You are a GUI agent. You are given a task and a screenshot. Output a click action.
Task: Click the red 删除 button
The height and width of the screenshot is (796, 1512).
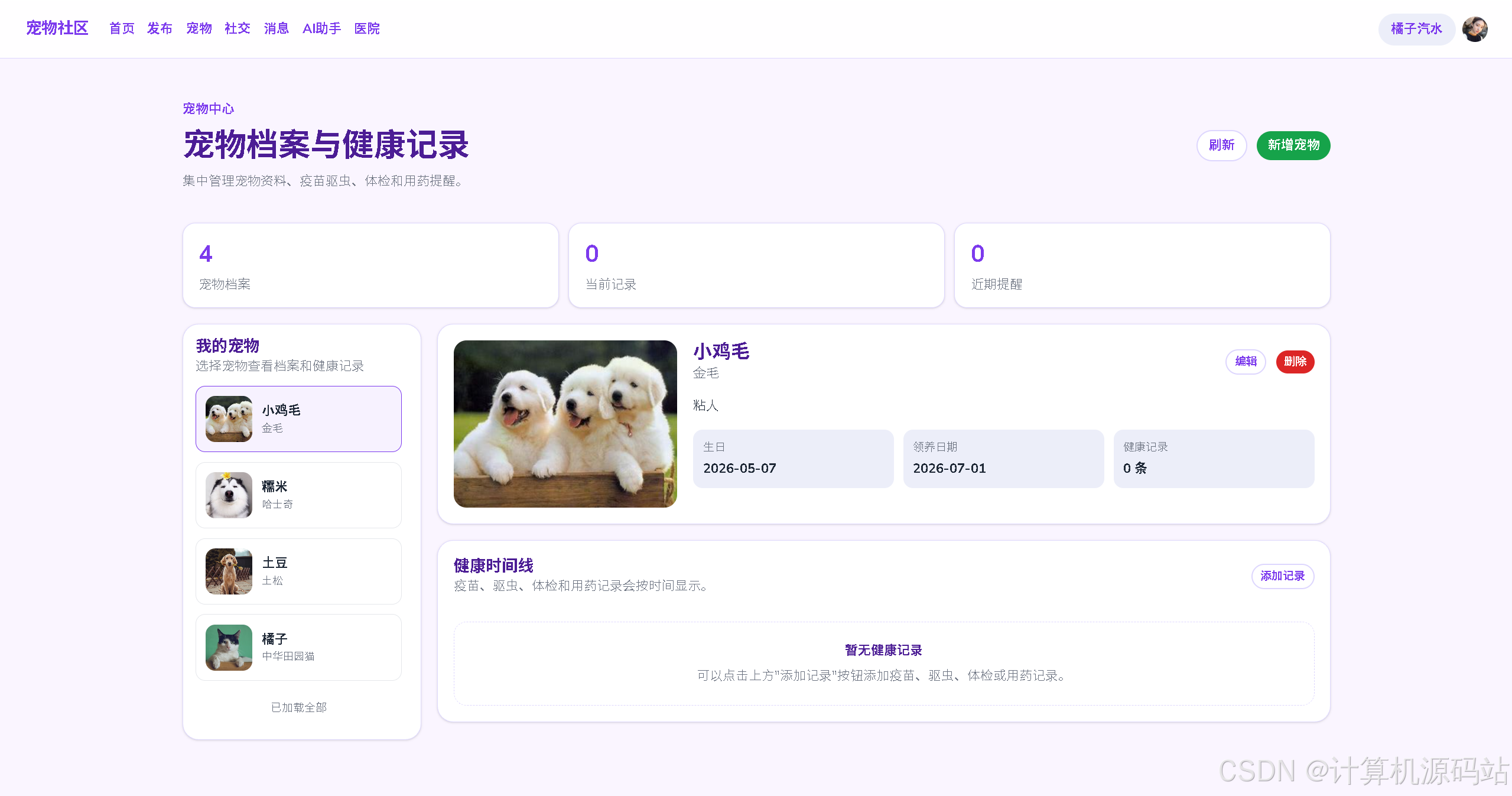(1295, 362)
